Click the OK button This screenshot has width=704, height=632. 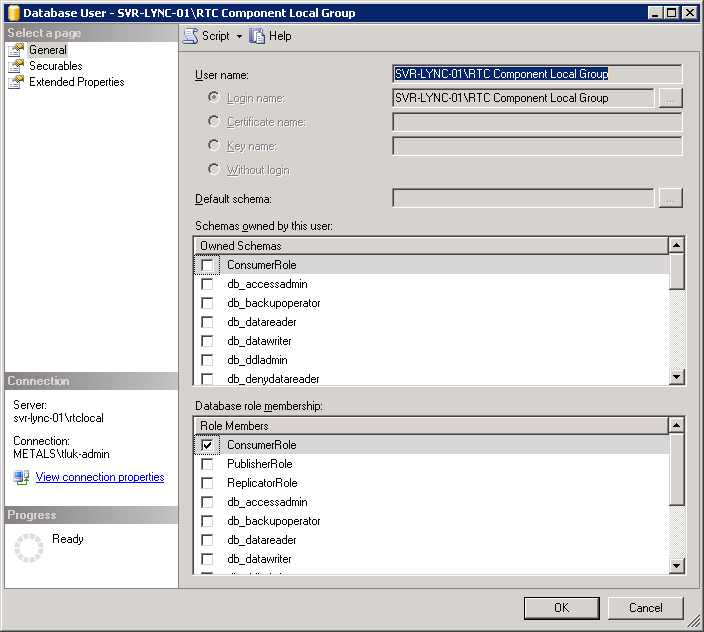562,608
